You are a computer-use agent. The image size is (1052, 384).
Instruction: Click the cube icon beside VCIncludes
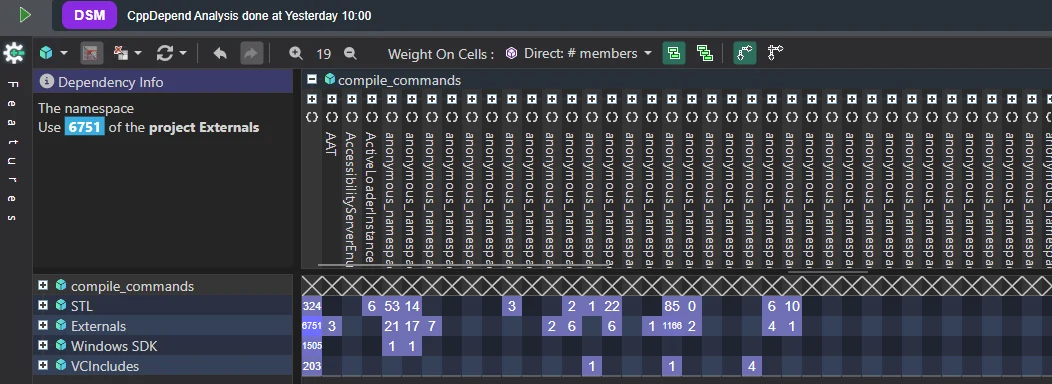coord(61,366)
